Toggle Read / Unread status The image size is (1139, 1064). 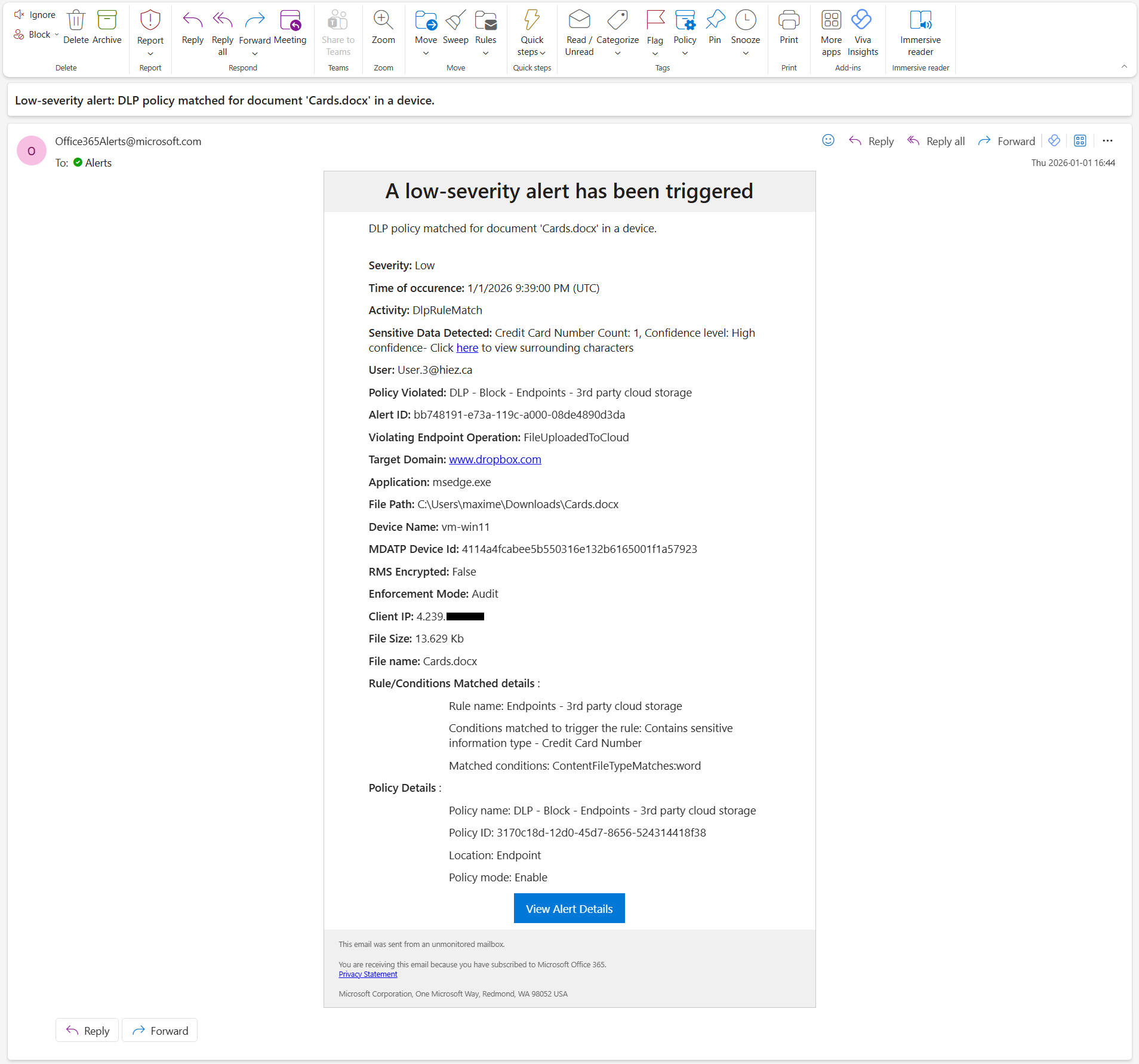579,21
